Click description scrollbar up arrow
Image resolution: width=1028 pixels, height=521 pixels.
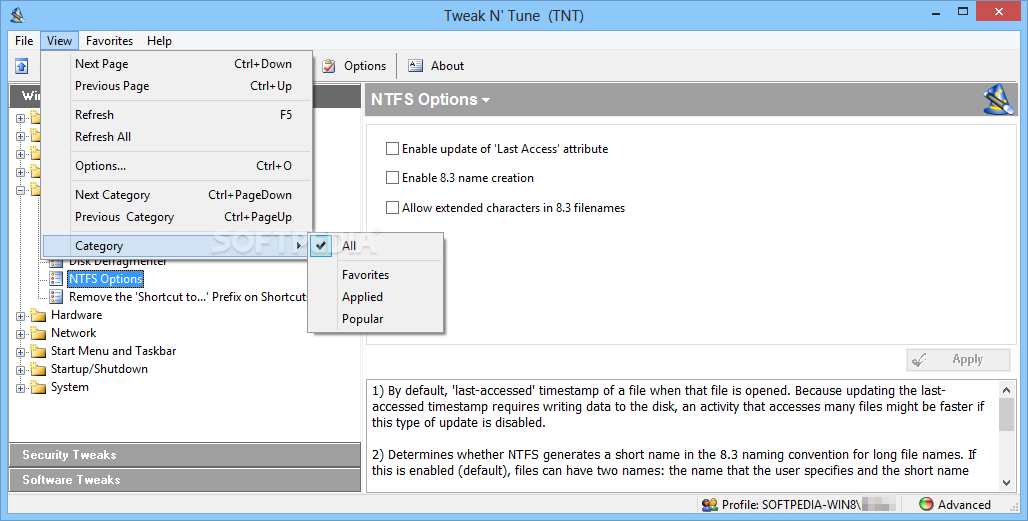1006,390
